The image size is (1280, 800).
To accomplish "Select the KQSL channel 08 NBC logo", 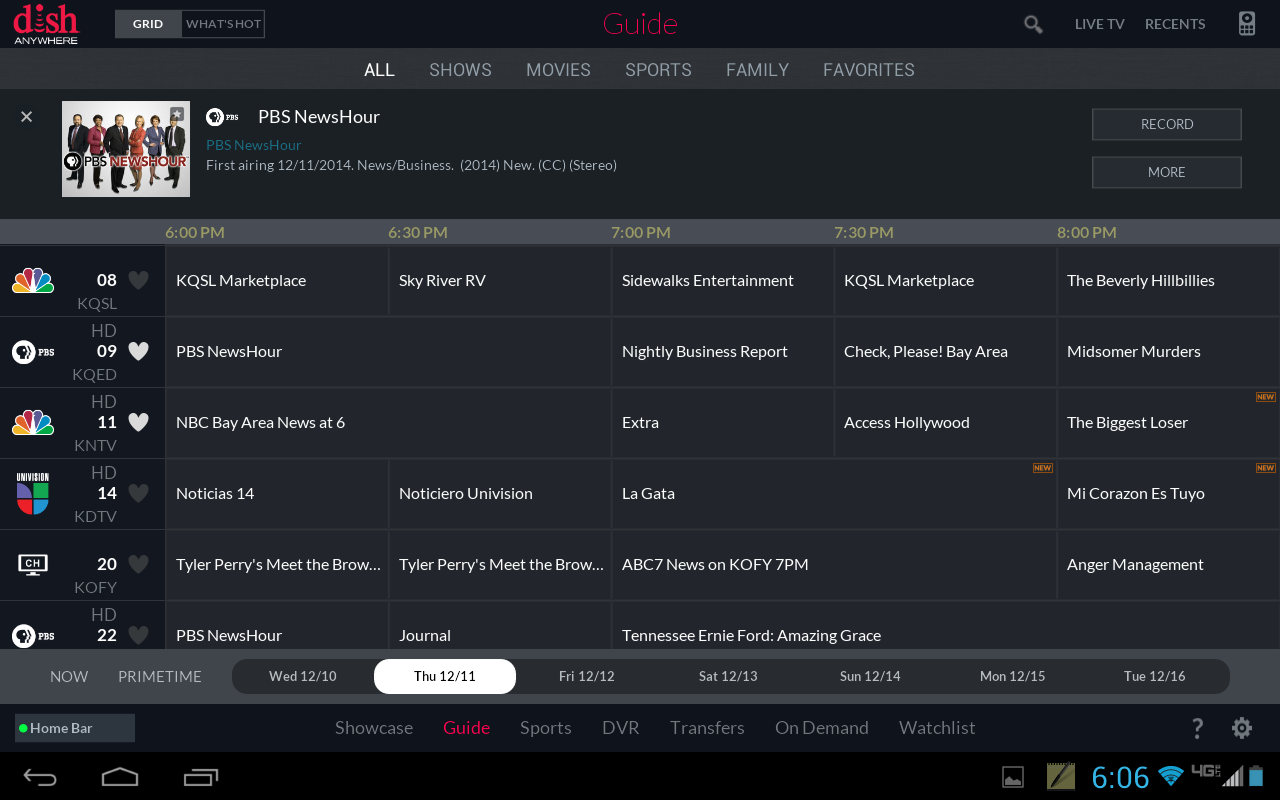I will pyautogui.click(x=33, y=281).
